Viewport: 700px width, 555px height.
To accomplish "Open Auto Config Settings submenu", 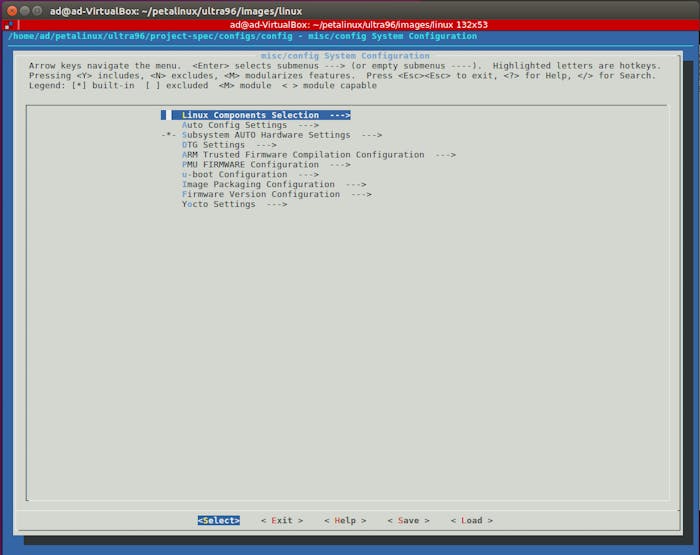I will [x=250, y=125].
